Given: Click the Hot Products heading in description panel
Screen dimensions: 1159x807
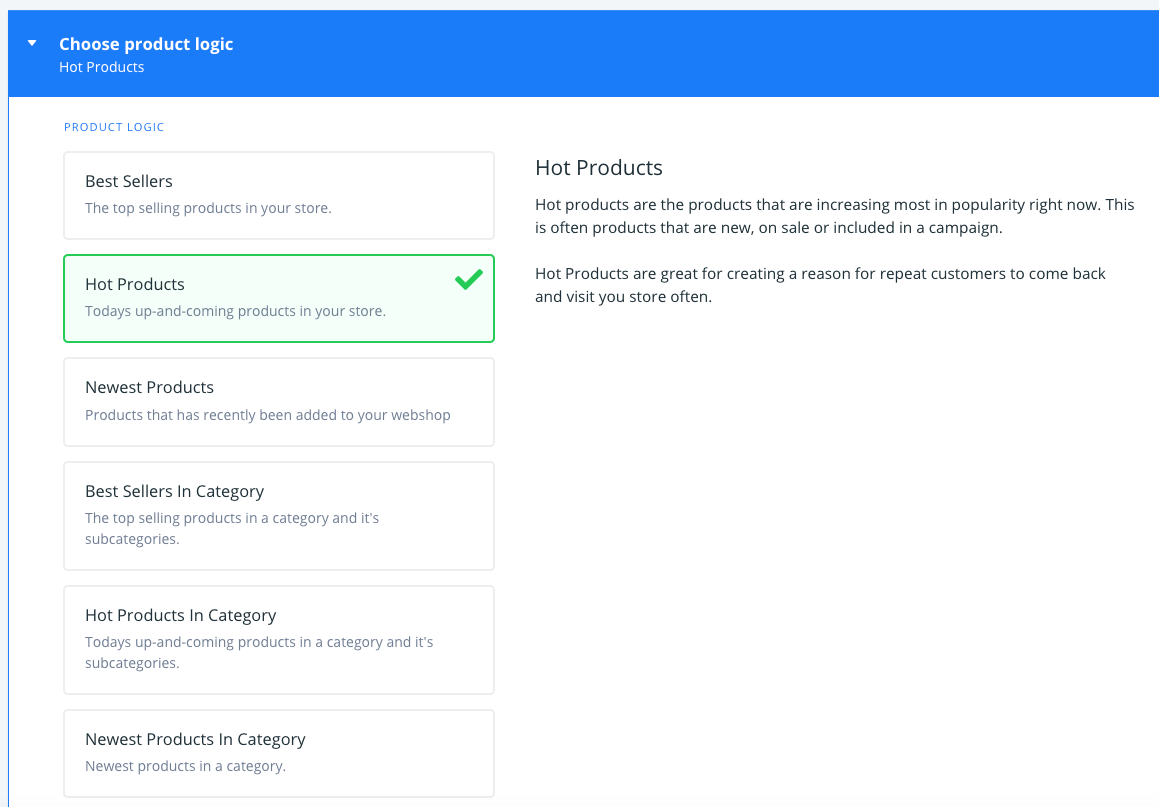Looking at the screenshot, I should (x=599, y=167).
